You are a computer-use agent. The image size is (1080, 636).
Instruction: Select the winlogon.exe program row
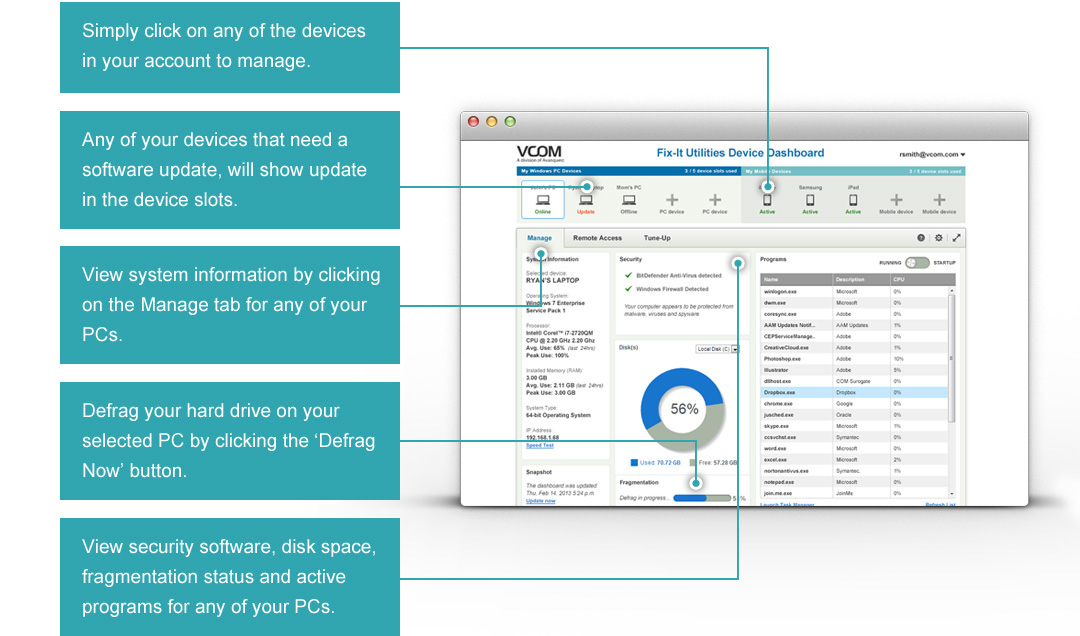(x=854, y=291)
